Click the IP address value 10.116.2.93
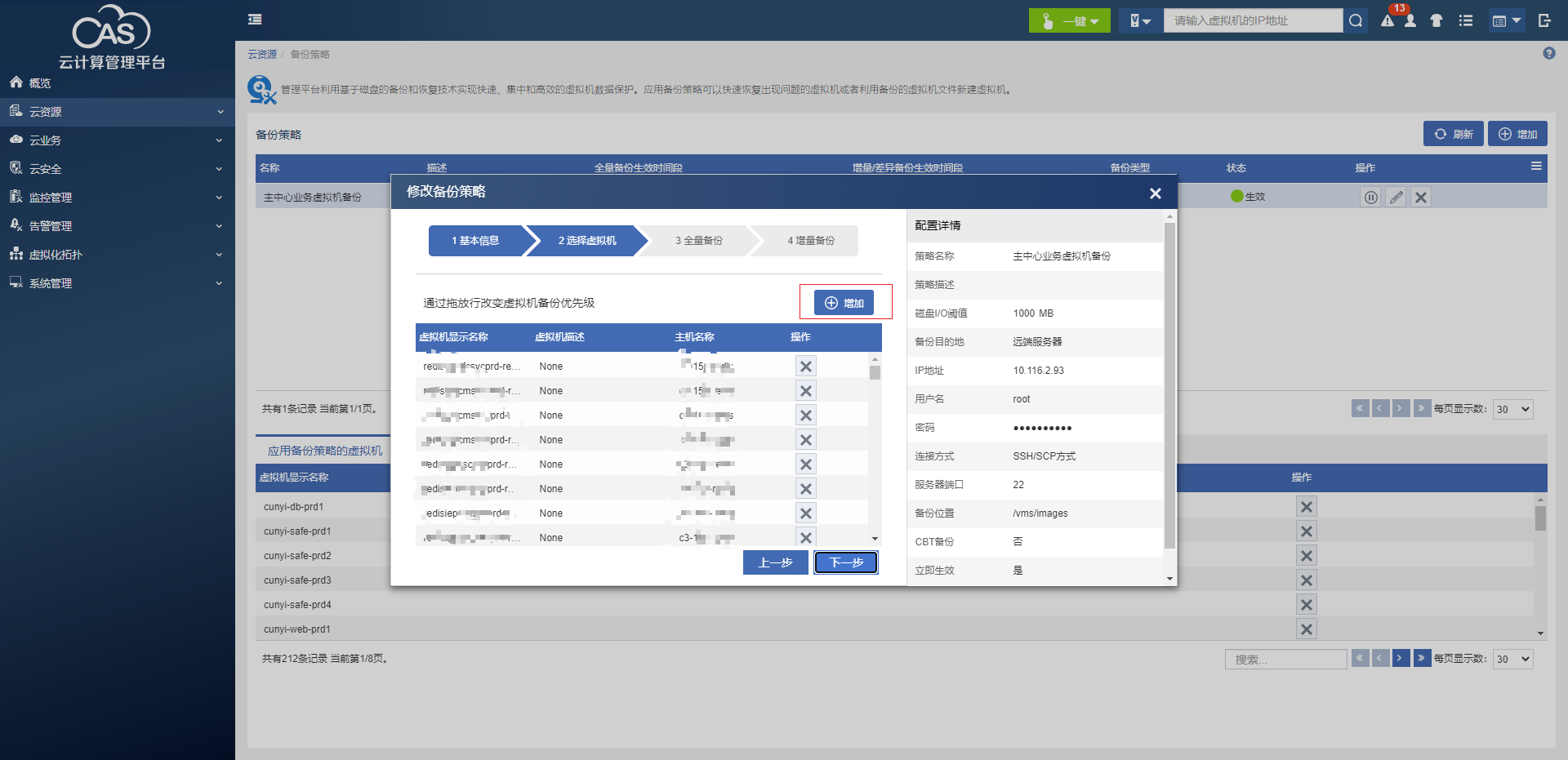Screen dimensions: 1568x760 tap(1038, 371)
